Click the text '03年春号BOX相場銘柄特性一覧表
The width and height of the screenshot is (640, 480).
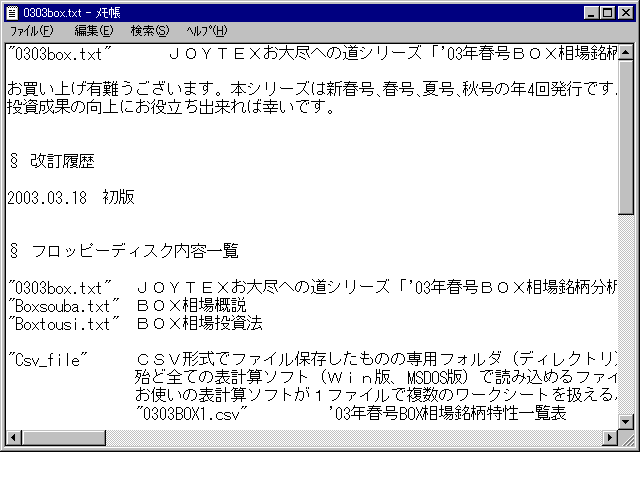447,414
